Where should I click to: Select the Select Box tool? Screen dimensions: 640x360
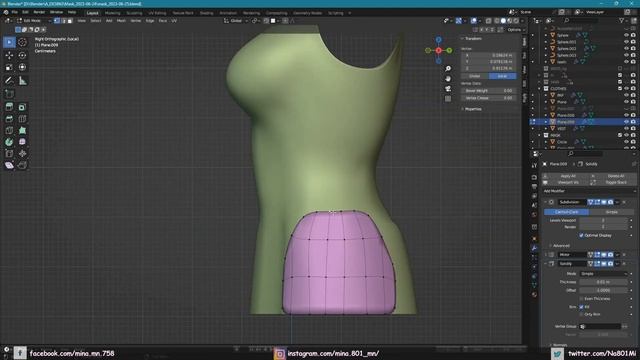[9, 42]
